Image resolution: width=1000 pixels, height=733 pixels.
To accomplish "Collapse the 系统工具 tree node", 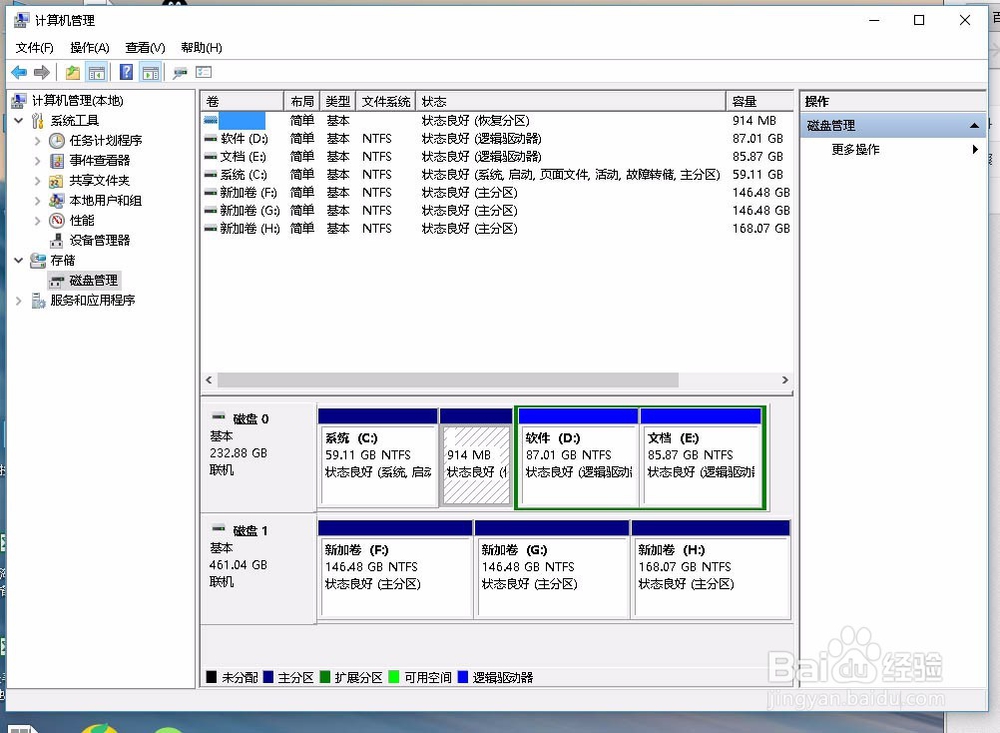I will pyautogui.click(x=19, y=121).
